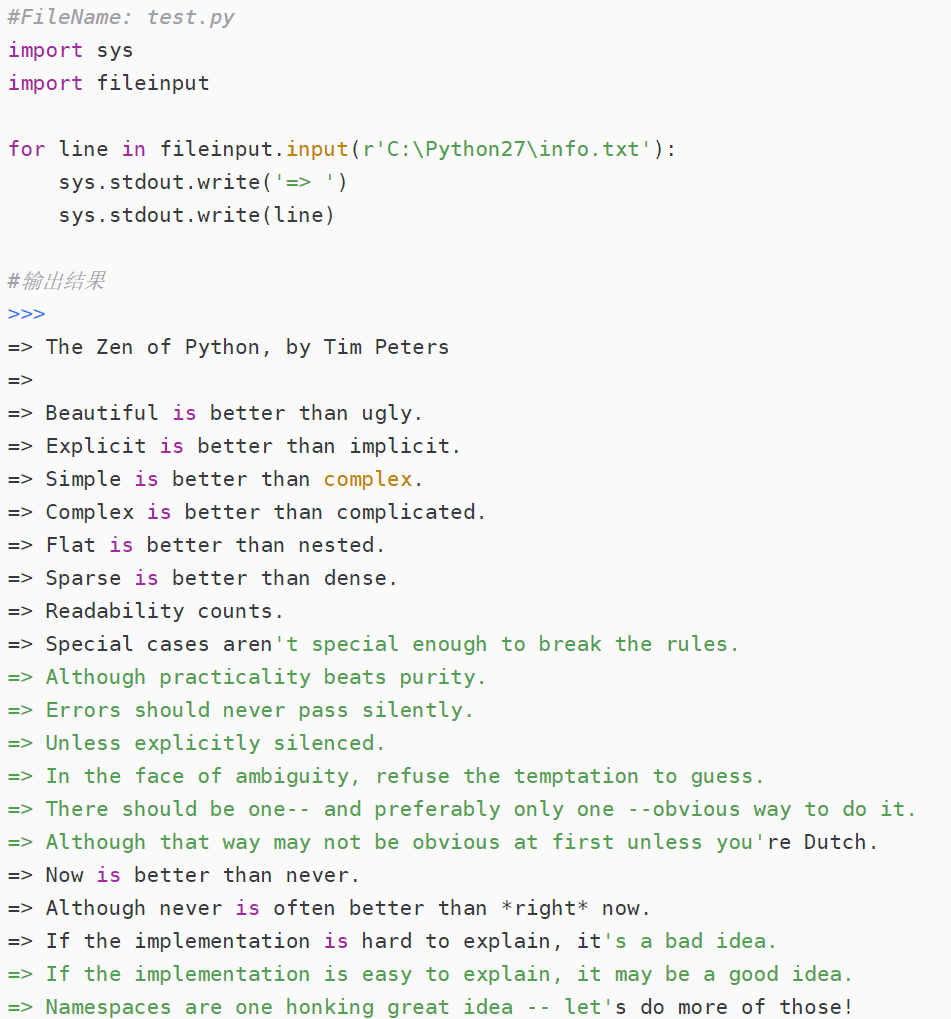Click the 'Explicit is better than implicit.' line
951x1019 pixels.
pyautogui.click(x=253, y=446)
